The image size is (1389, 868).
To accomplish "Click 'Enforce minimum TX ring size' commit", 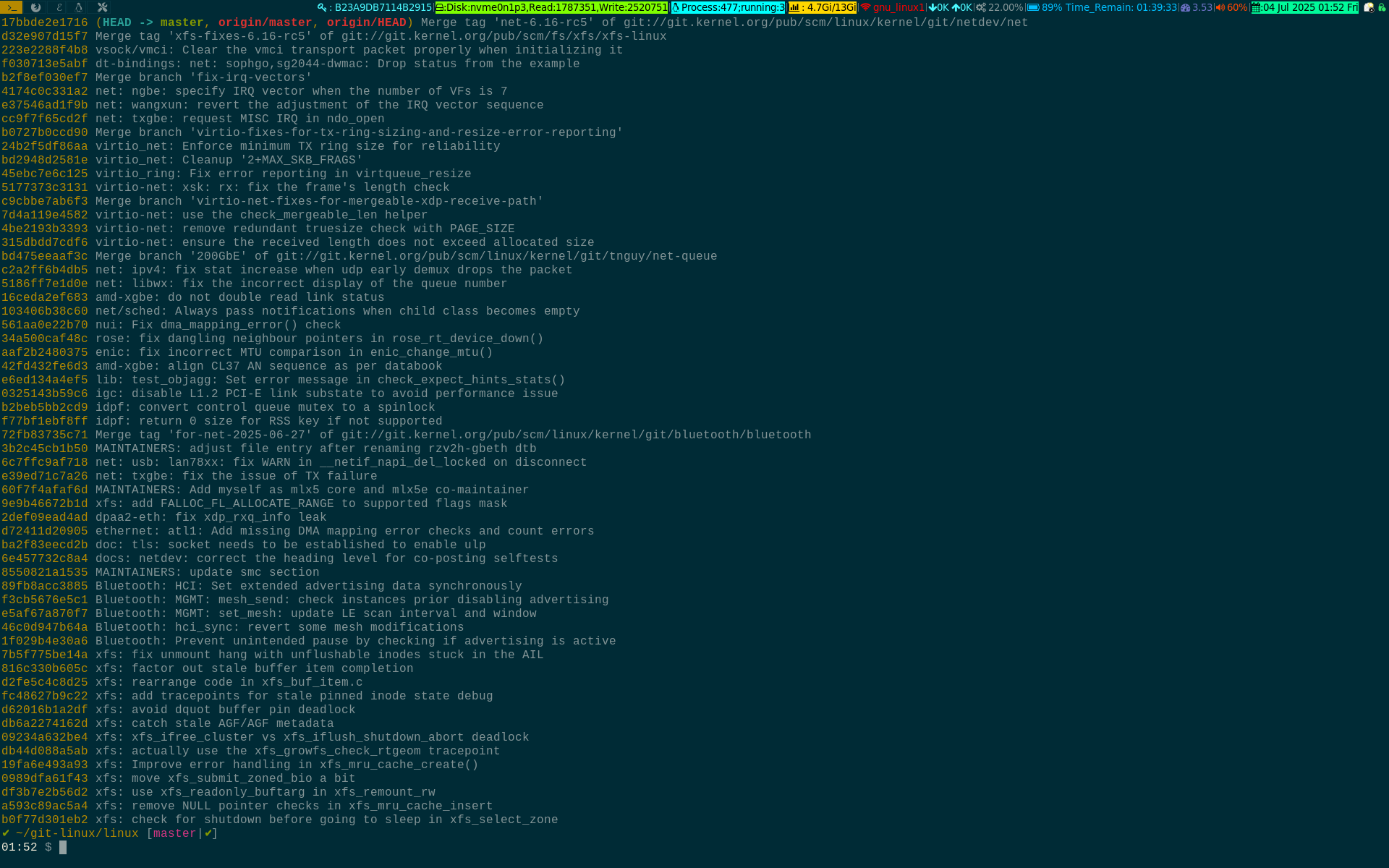I will 298,146.
